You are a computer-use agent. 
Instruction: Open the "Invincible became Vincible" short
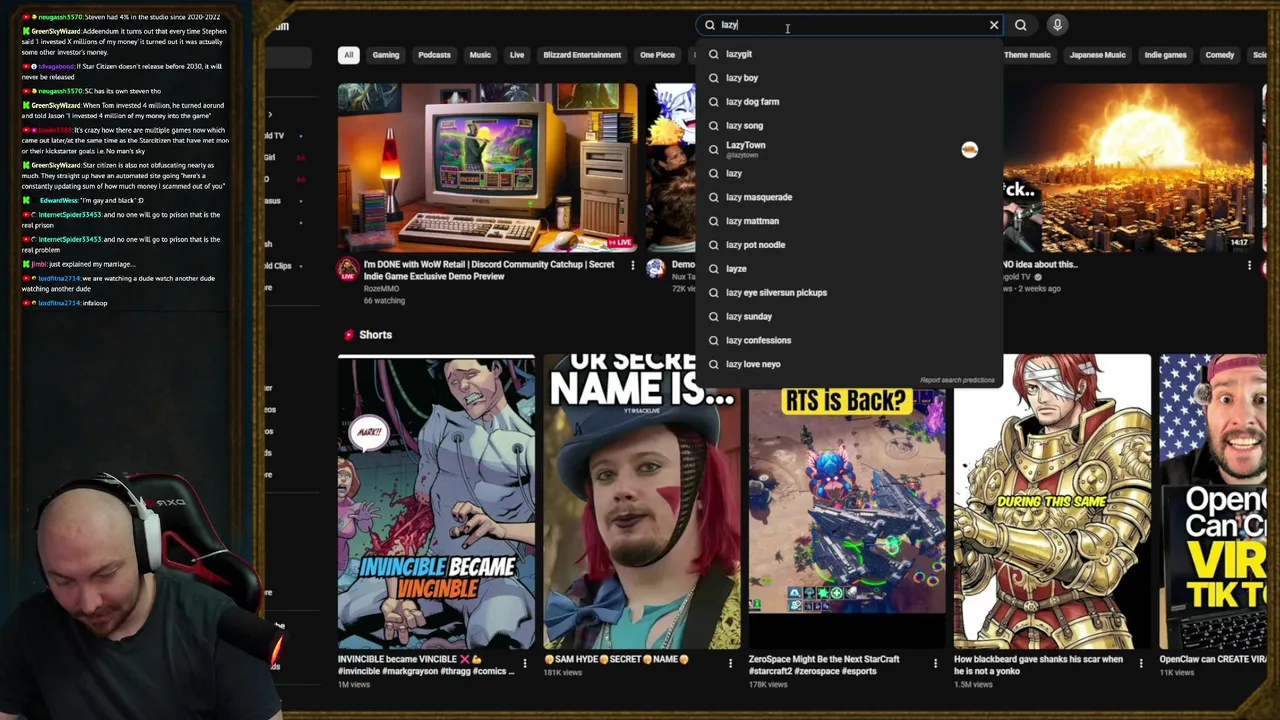click(x=436, y=502)
